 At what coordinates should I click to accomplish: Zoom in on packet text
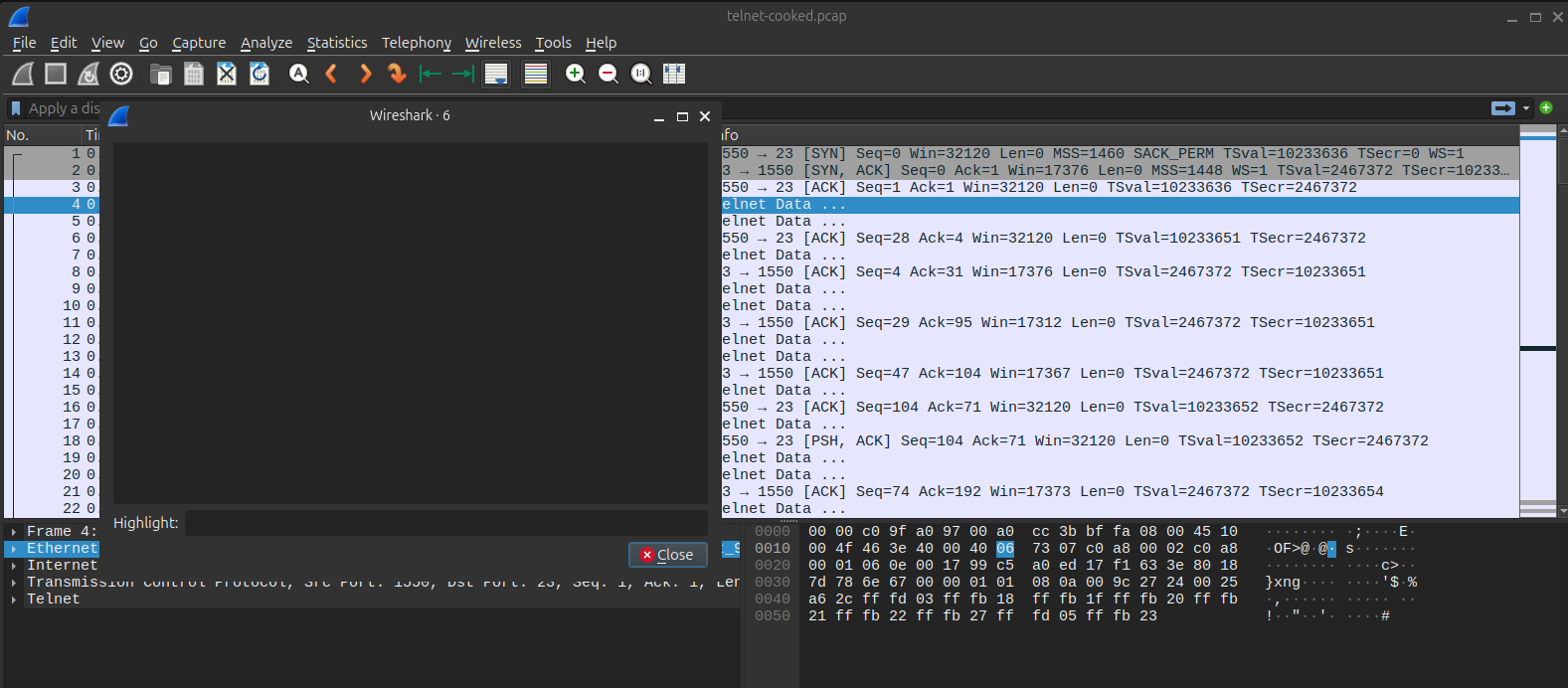point(575,74)
